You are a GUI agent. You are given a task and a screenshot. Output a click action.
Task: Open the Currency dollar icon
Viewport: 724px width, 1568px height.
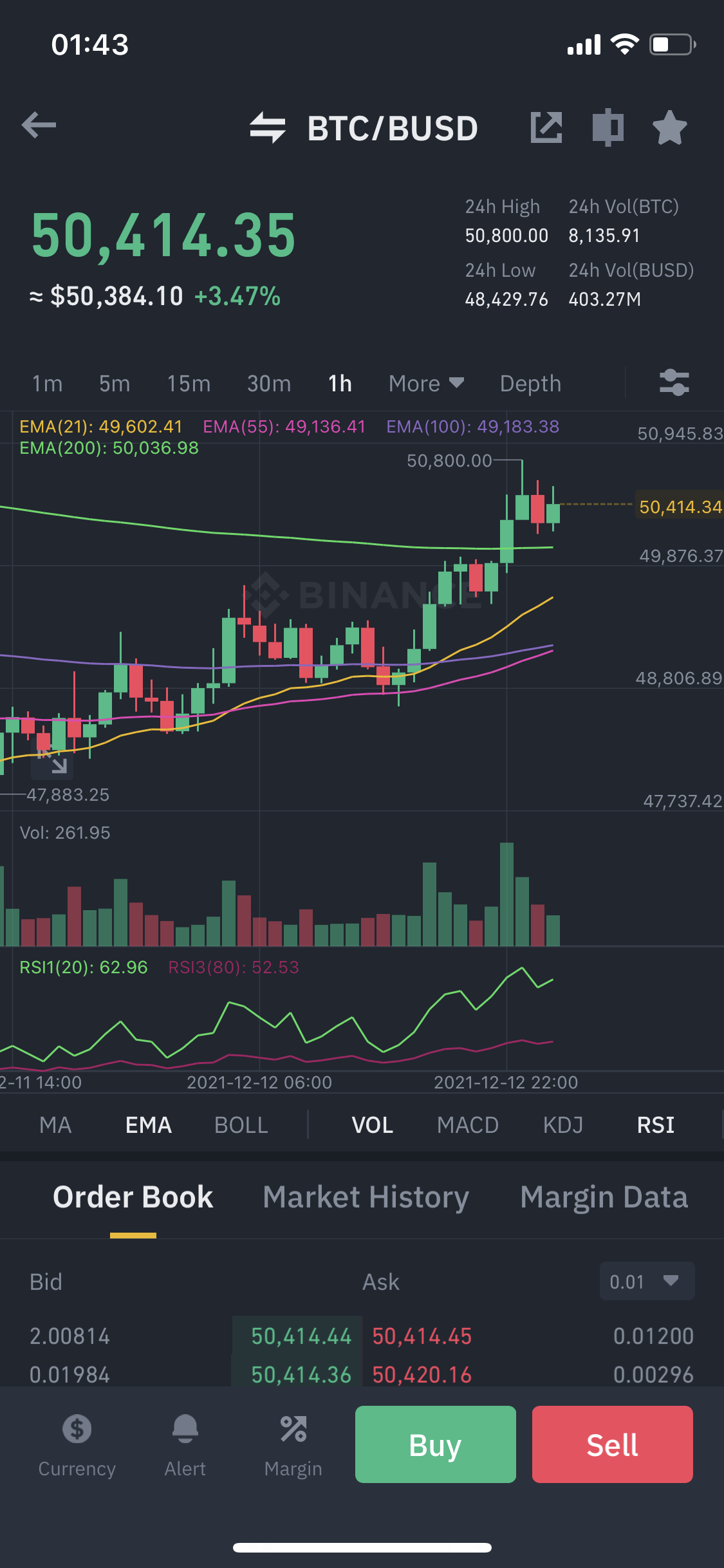coord(77,1429)
